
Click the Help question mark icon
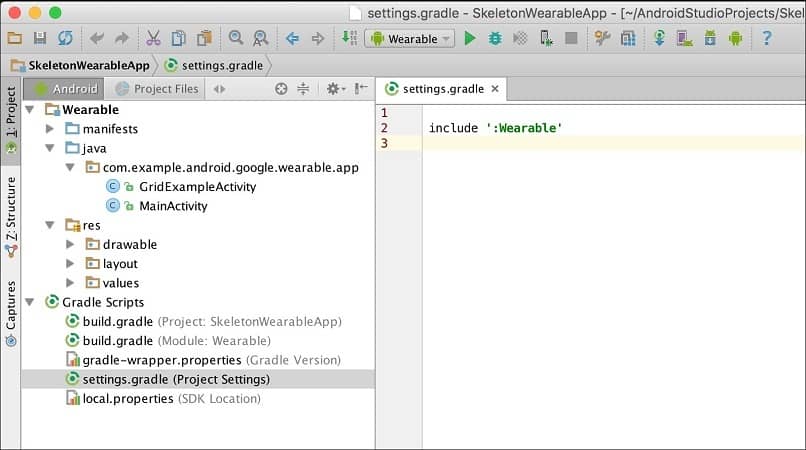[767, 38]
